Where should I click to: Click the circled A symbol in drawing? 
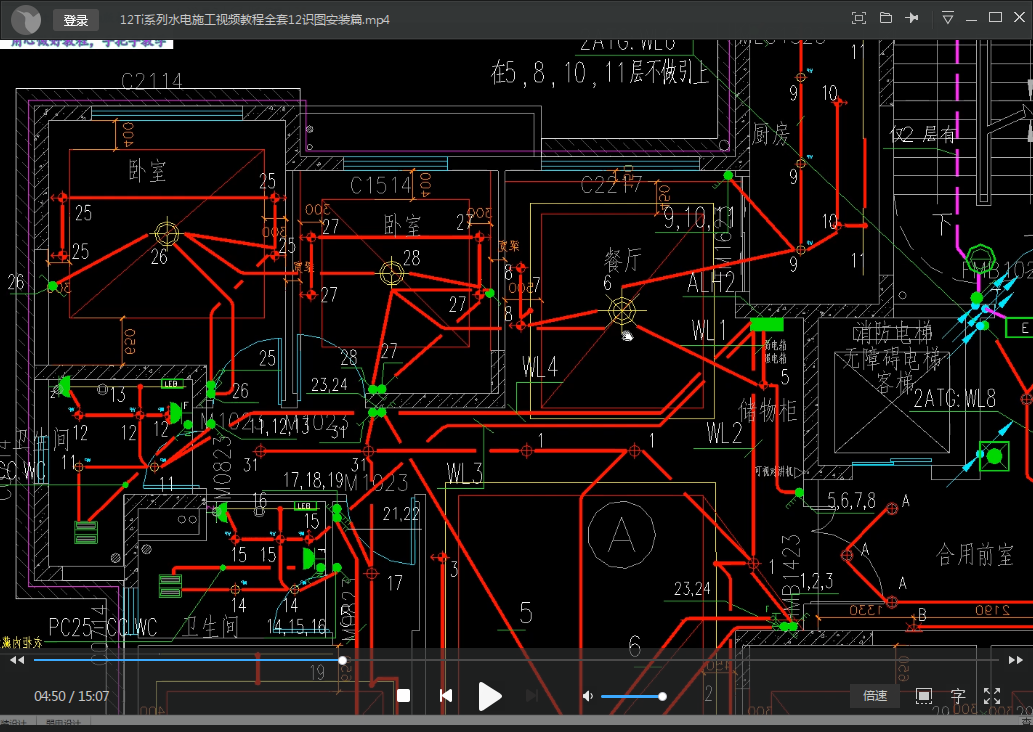click(621, 534)
